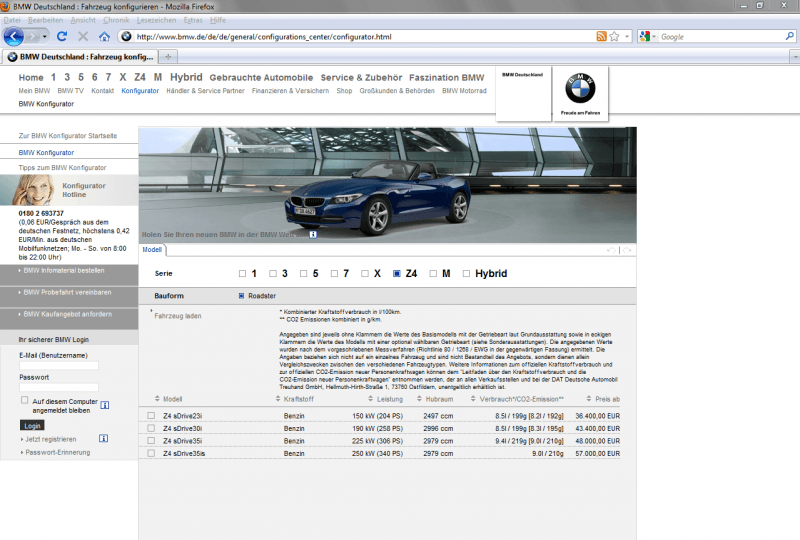Reload the page with the refresh icon

pyautogui.click(x=62, y=36)
